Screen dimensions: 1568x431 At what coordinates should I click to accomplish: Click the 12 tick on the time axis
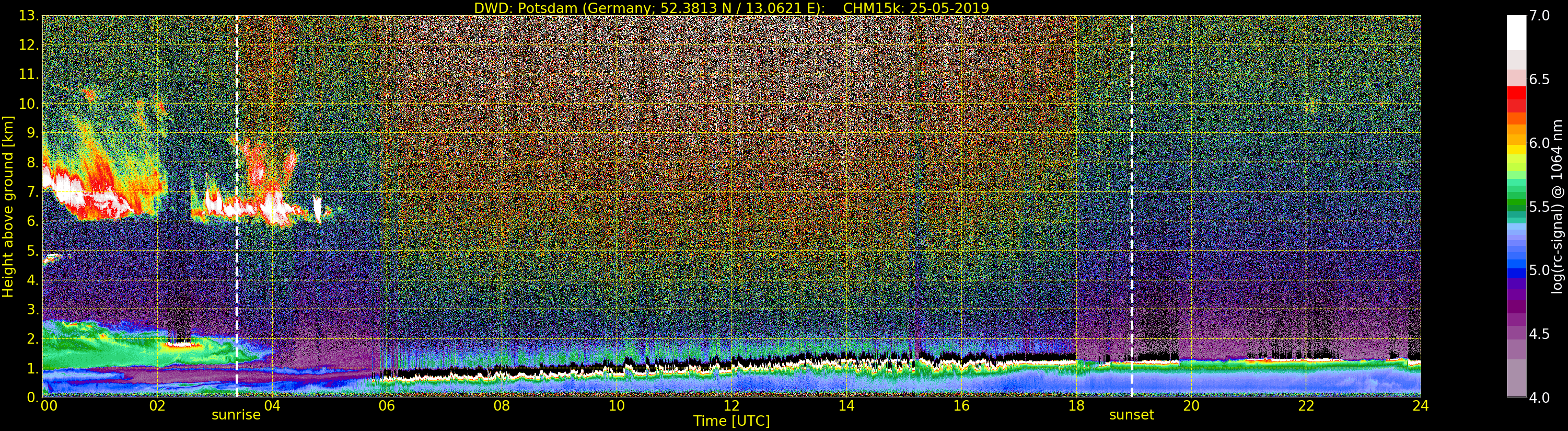[731, 406]
